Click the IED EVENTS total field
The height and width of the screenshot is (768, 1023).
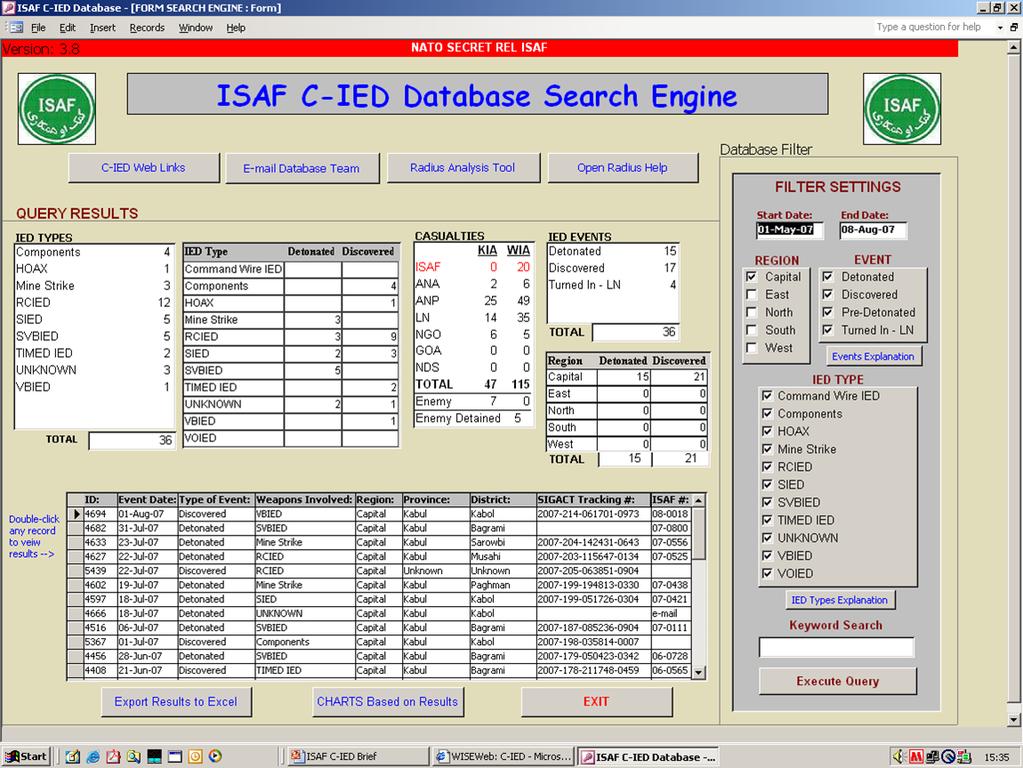(635, 332)
